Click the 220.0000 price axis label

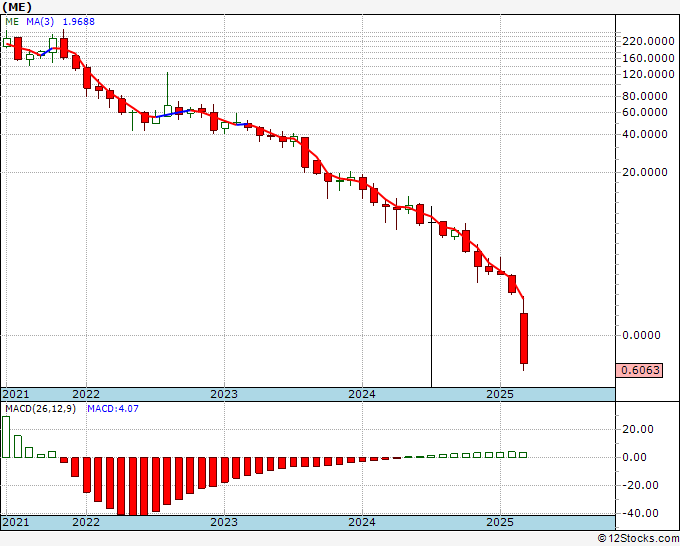(648, 41)
